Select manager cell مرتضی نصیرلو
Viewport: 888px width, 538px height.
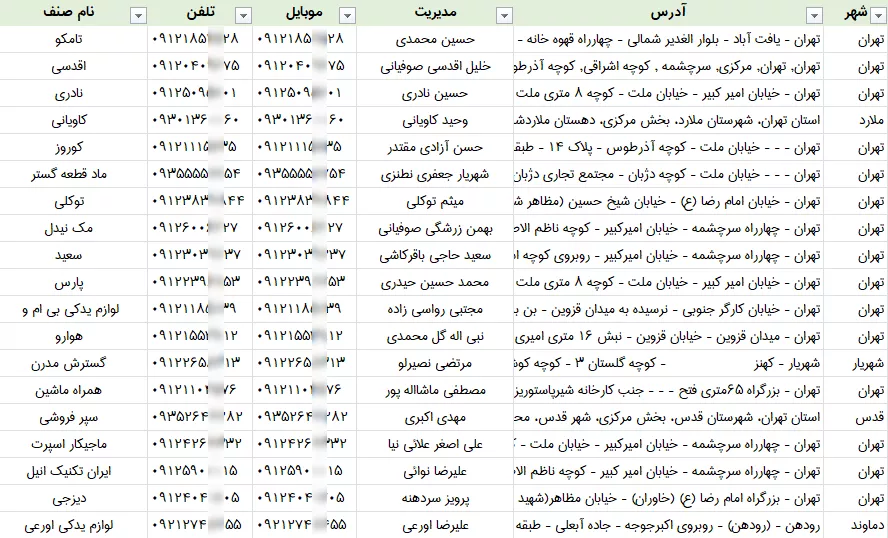click(x=435, y=363)
